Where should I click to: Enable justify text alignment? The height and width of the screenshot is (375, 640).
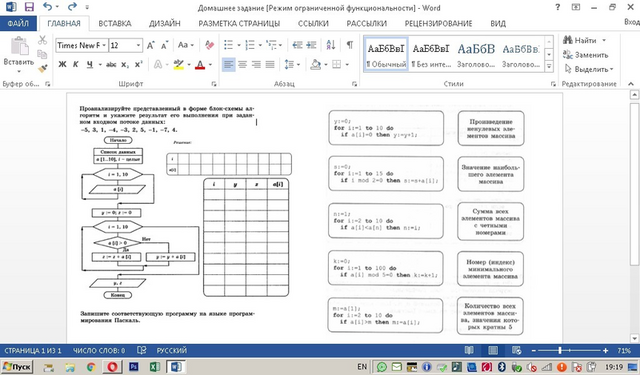point(270,64)
